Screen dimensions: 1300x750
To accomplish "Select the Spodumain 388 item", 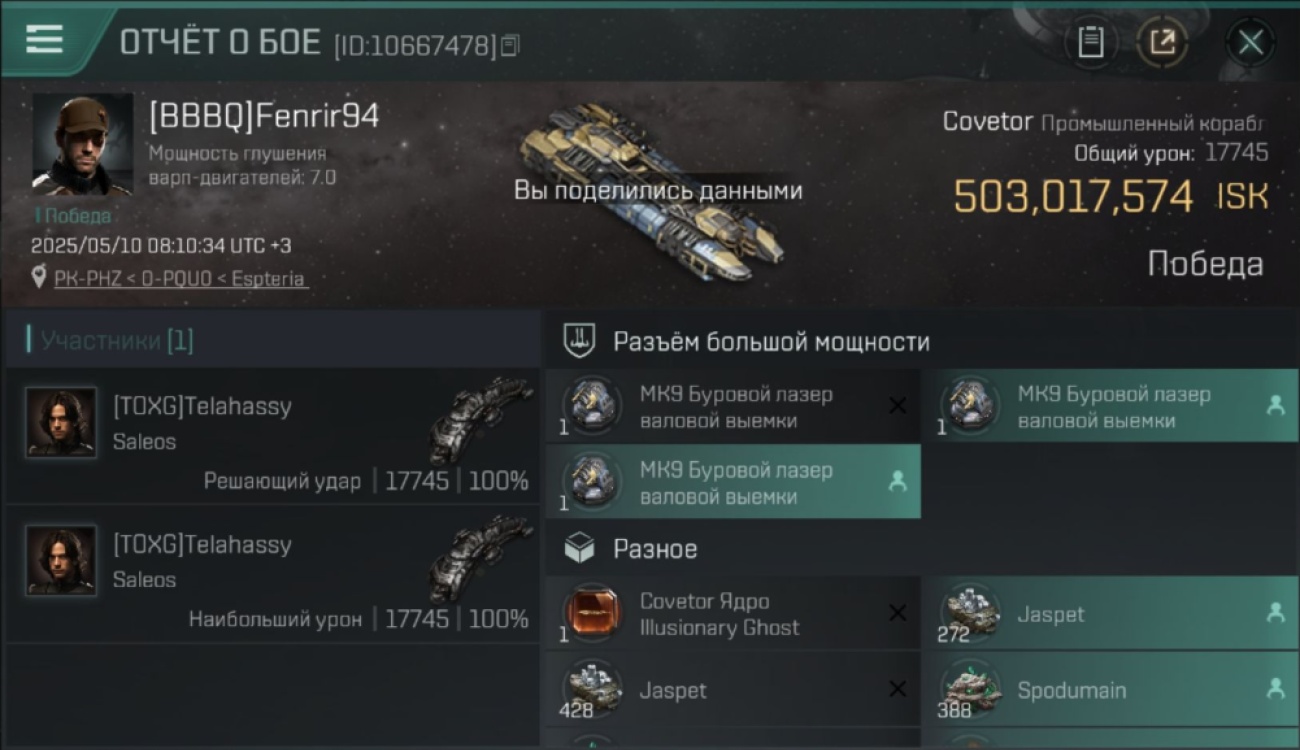I will coord(1111,690).
